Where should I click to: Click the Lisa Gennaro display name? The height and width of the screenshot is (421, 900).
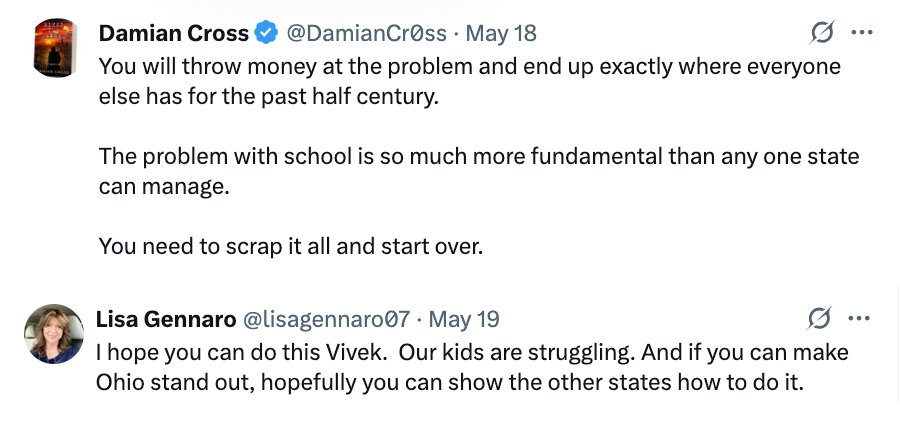click(165, 319)
